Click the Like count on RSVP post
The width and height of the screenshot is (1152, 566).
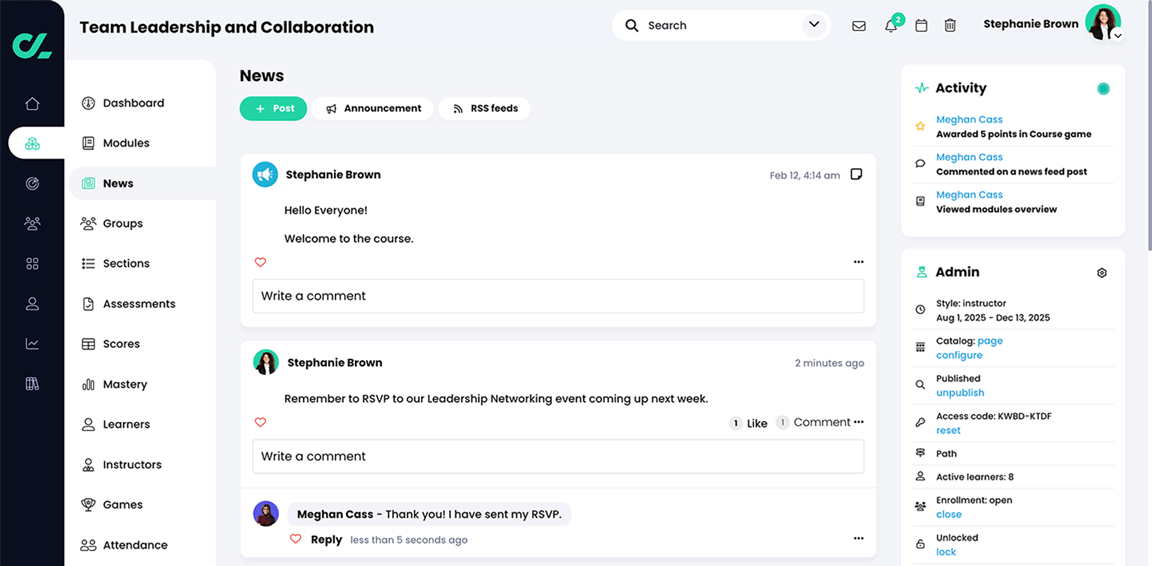tap(748, 423)
